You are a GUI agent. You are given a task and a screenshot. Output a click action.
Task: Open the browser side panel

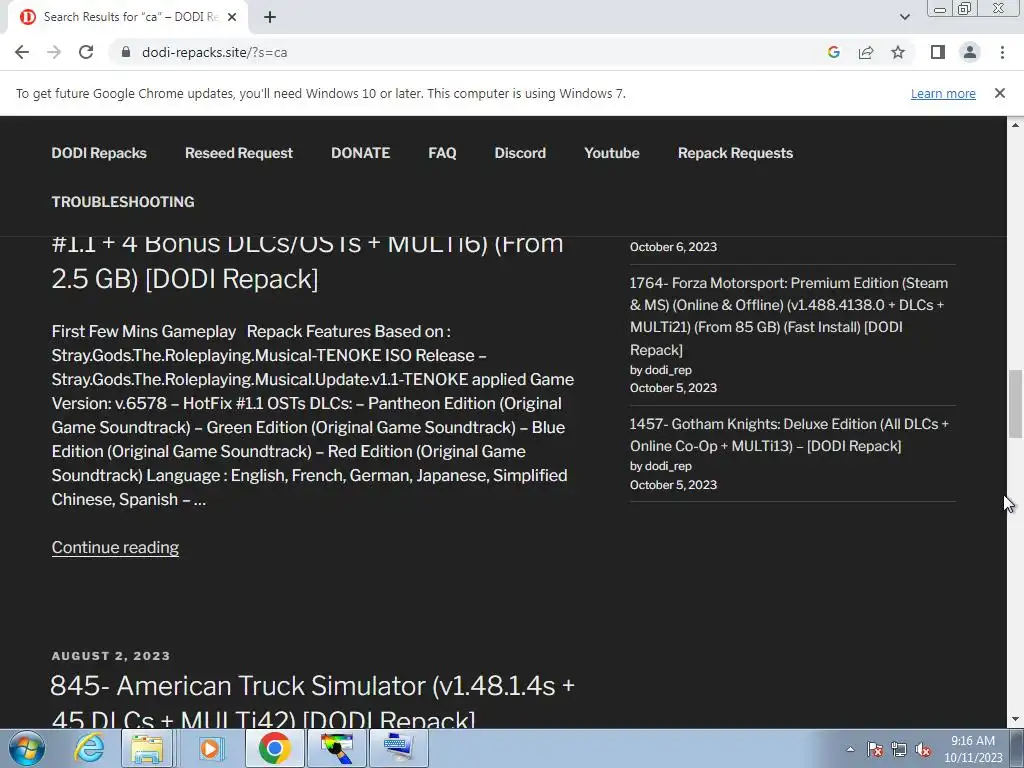tap(938, 52)
